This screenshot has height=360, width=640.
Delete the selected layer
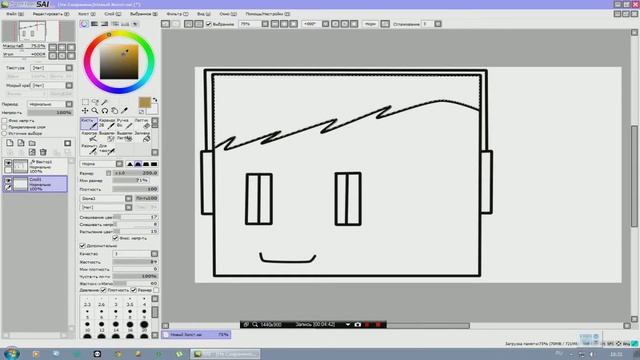pyautogui.click(x=43, y=152)
